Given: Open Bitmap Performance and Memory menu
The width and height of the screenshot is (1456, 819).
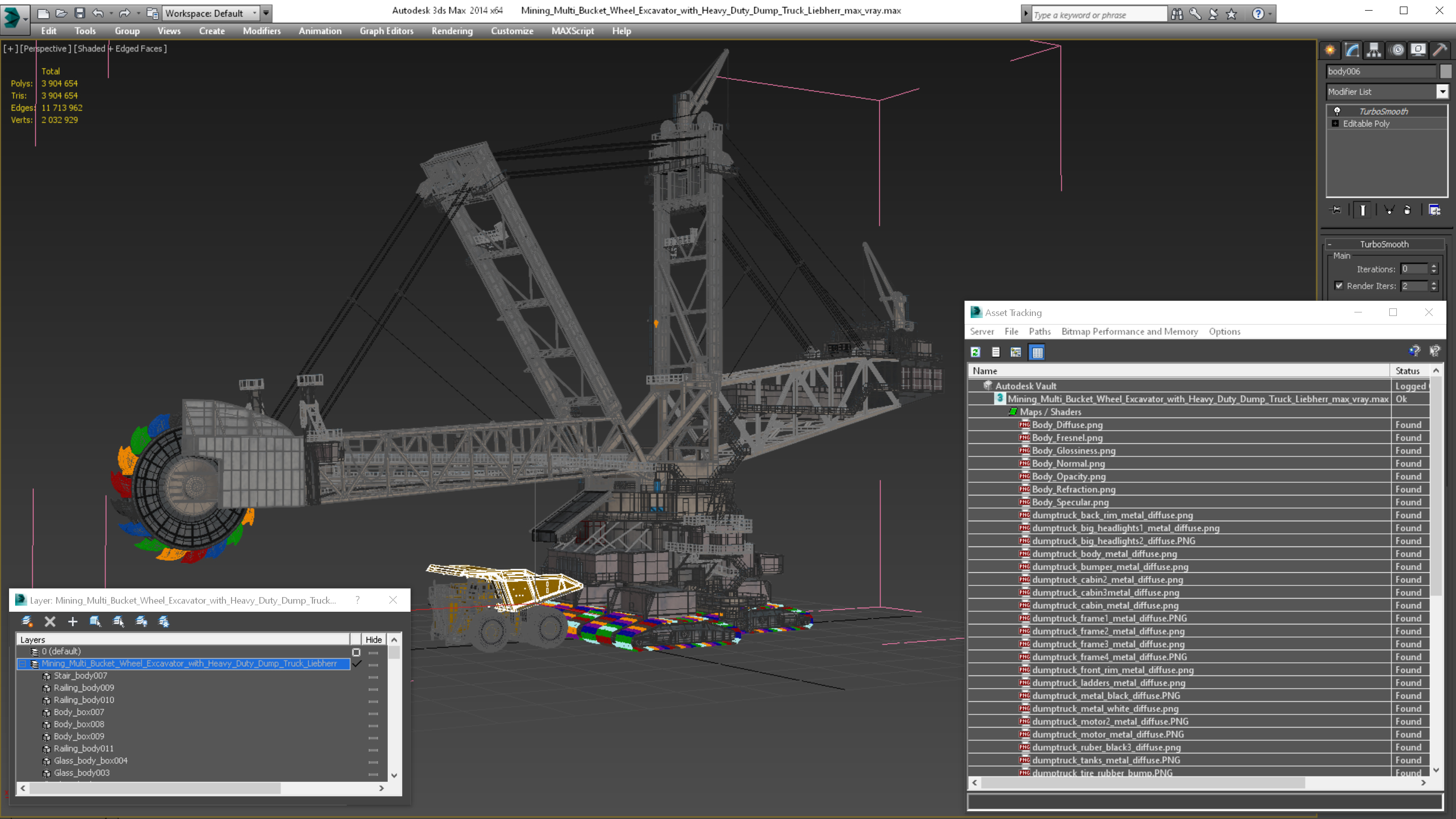Looking at the screenshot, I should coord(1129,331).
